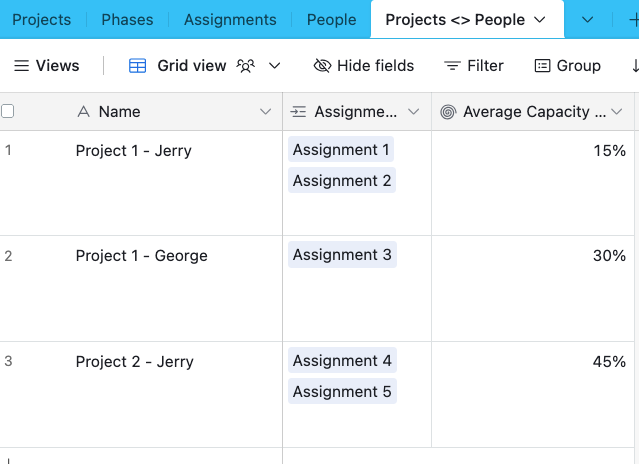The image size is (639, 464).
Task: Switch to the Assignments table tab
Action: click(230, 20)
